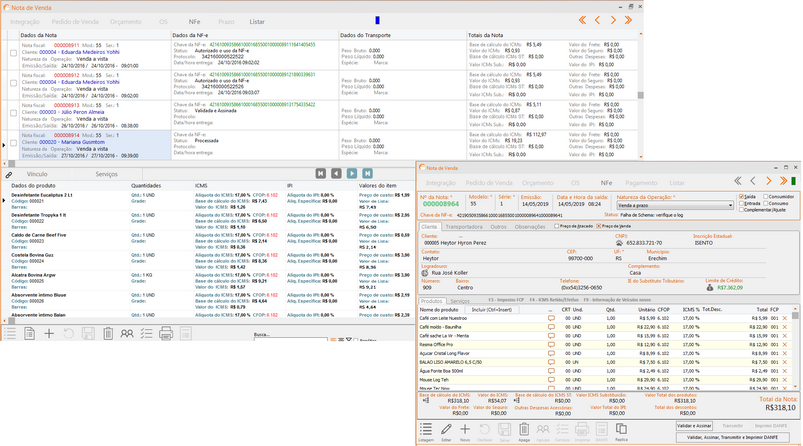The height and width of the screenshot is (446, 803).
Task: Click Apaga trash icon in front window
Action: click(x=524, y=429)
